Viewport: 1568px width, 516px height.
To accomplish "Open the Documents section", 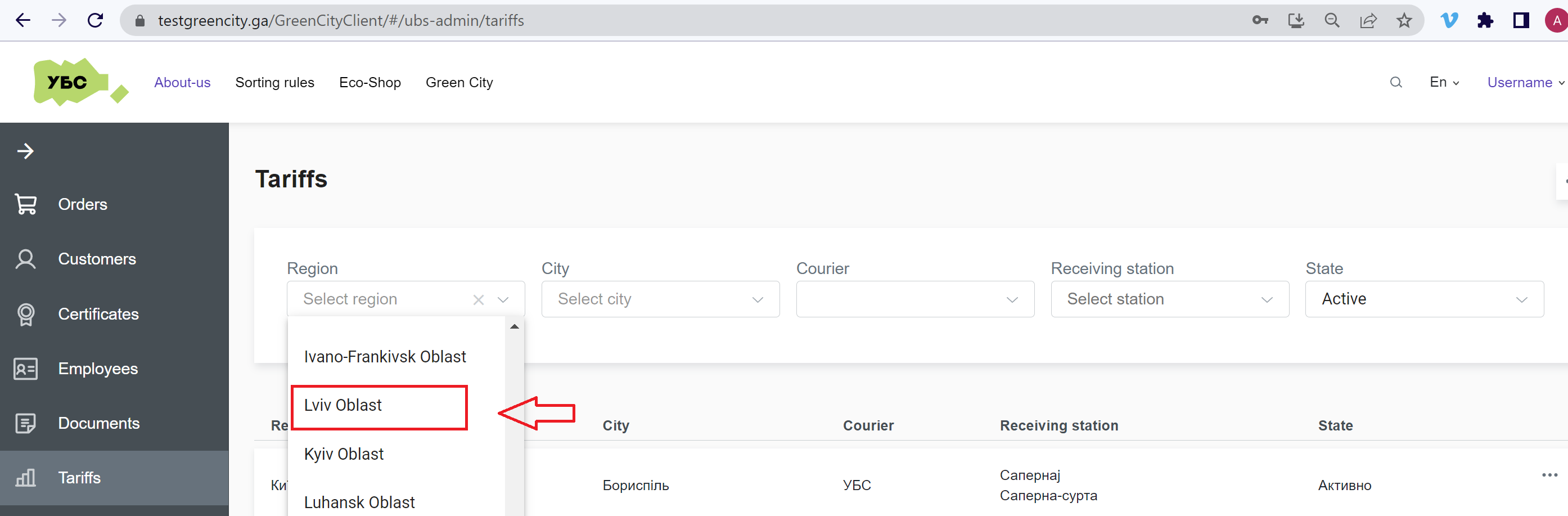I will (x=98, y=423).
